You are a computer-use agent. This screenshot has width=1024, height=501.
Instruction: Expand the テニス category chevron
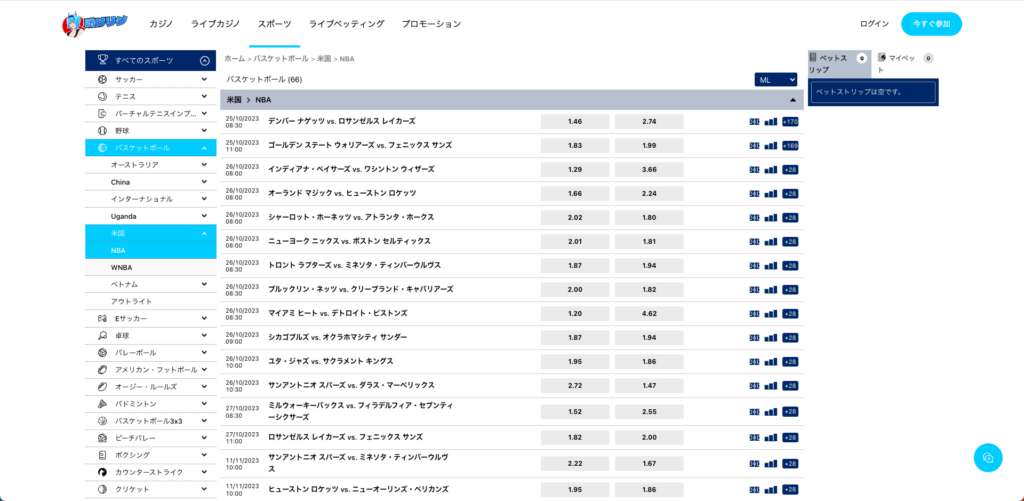(204, 96)
